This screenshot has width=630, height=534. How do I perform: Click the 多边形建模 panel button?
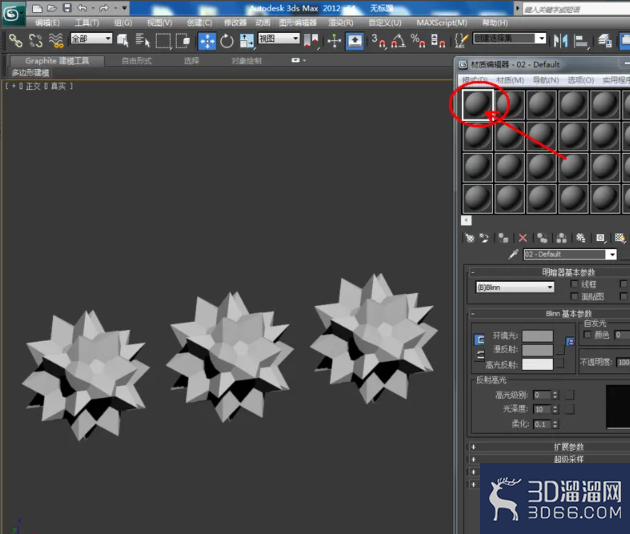click(x=30, y=73)
